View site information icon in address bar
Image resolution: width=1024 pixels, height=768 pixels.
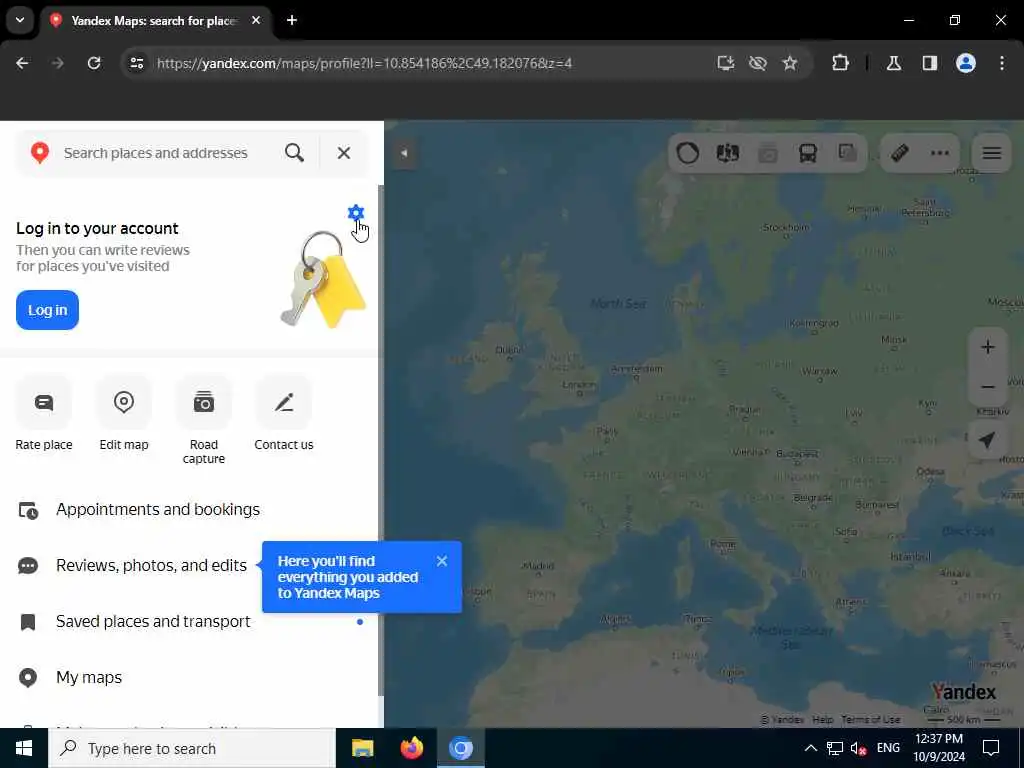point(136,63)
